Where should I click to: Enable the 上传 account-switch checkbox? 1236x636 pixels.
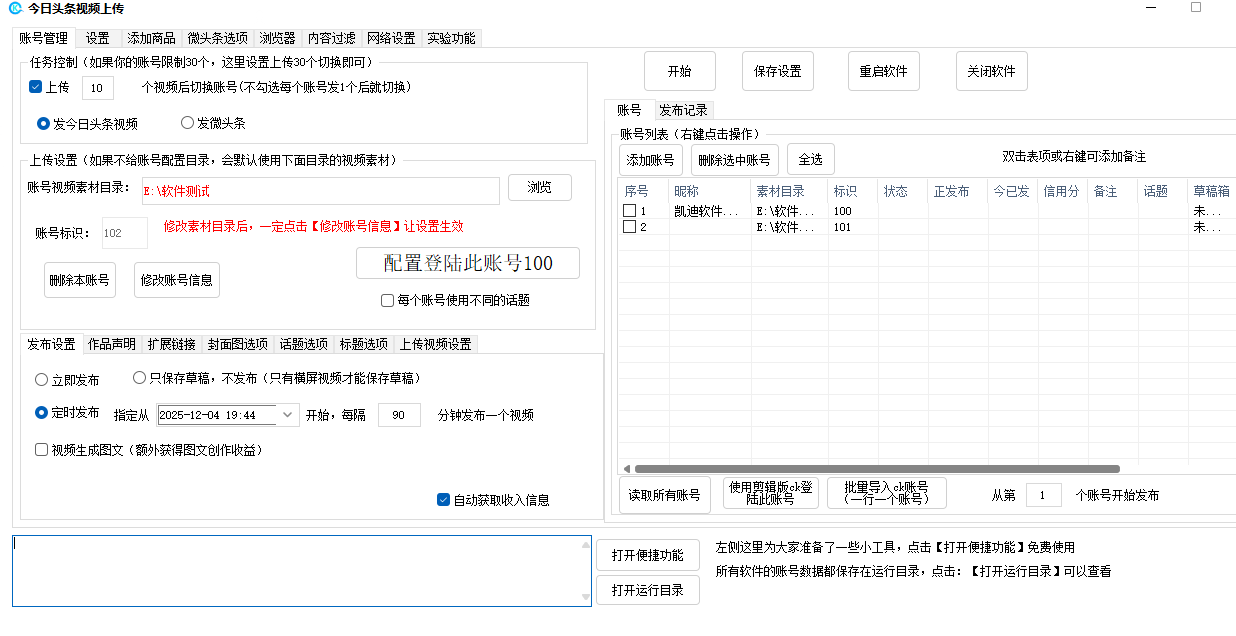(36, 87)
